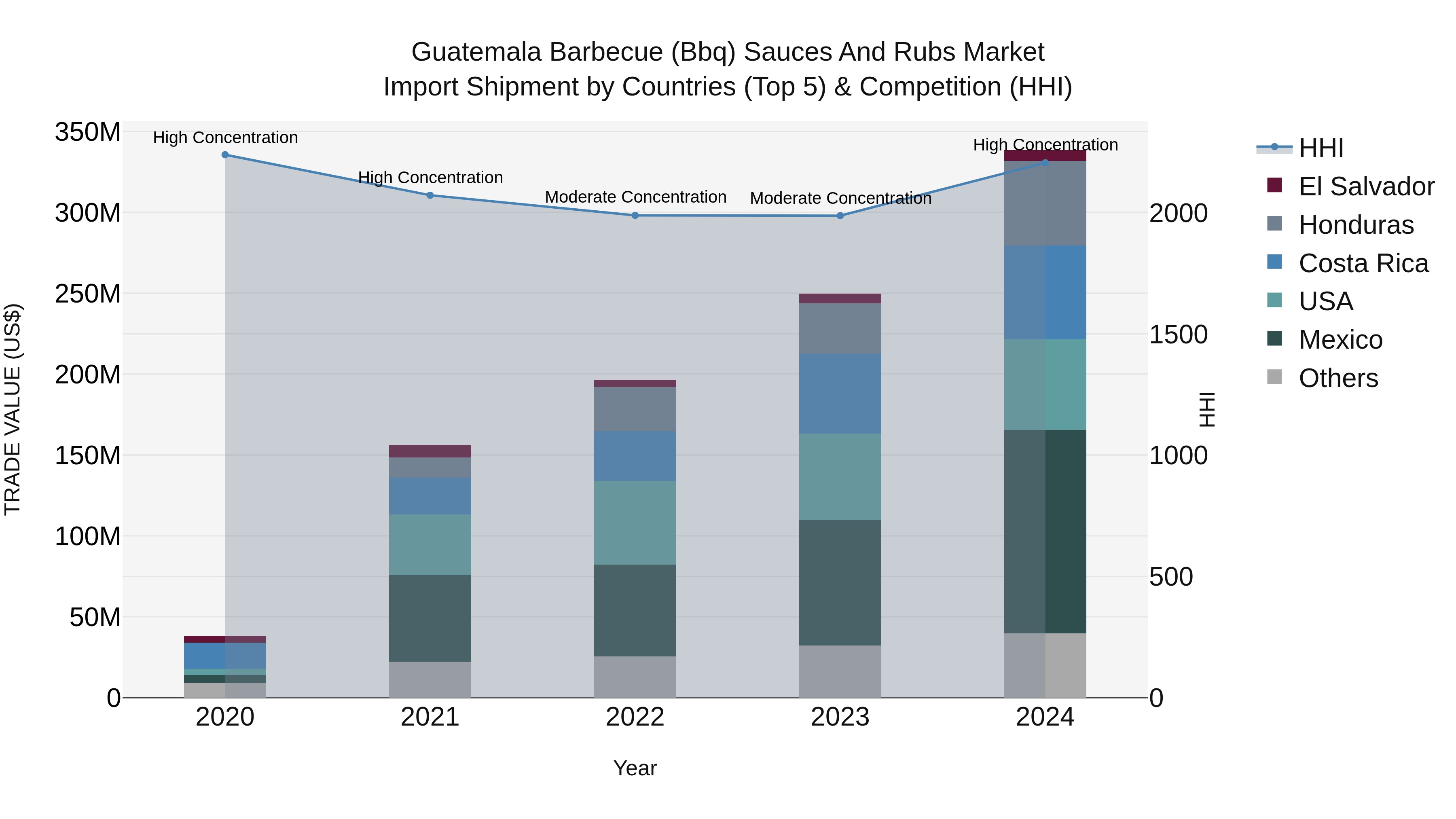Select the Costa Rica segment of 2022 bar

tap(635, 456)
